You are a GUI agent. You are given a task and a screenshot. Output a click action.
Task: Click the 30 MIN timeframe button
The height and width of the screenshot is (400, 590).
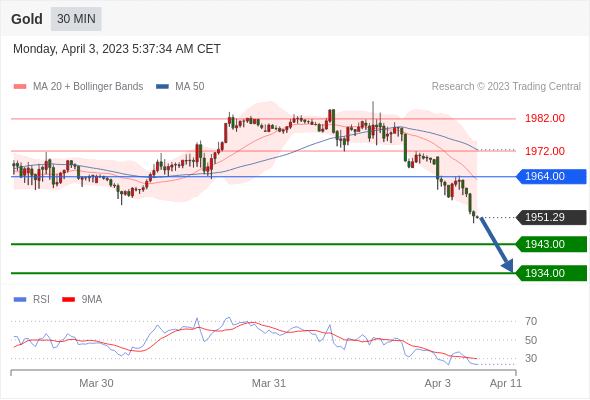click(x=76, y=19)
